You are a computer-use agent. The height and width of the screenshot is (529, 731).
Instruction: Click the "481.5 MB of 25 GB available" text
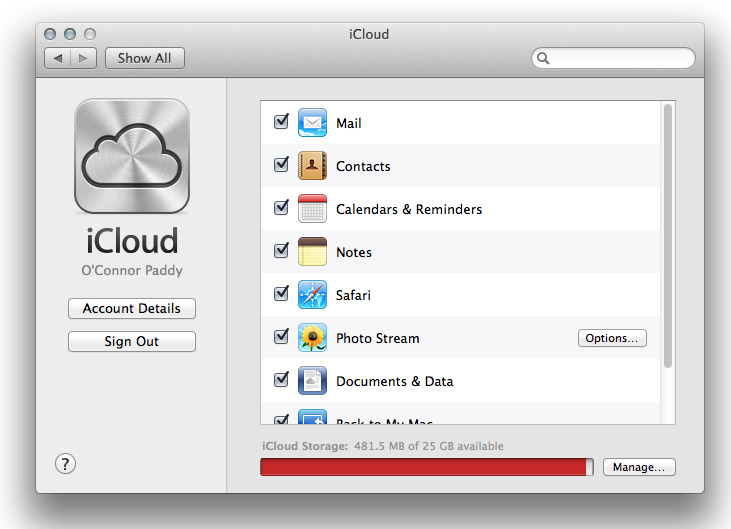coord(429,446)
